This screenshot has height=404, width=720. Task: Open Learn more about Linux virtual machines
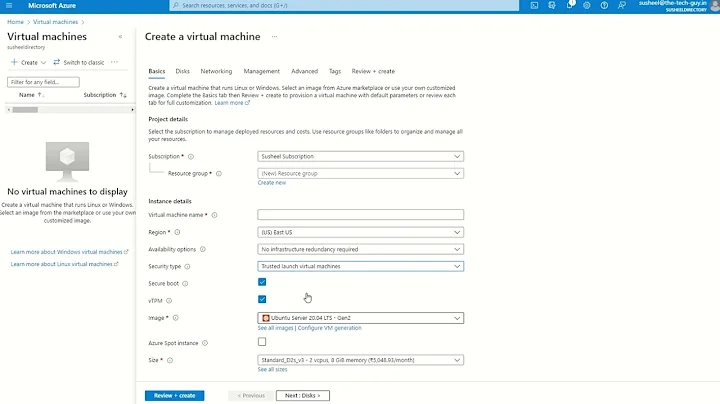tap(64, 264)
